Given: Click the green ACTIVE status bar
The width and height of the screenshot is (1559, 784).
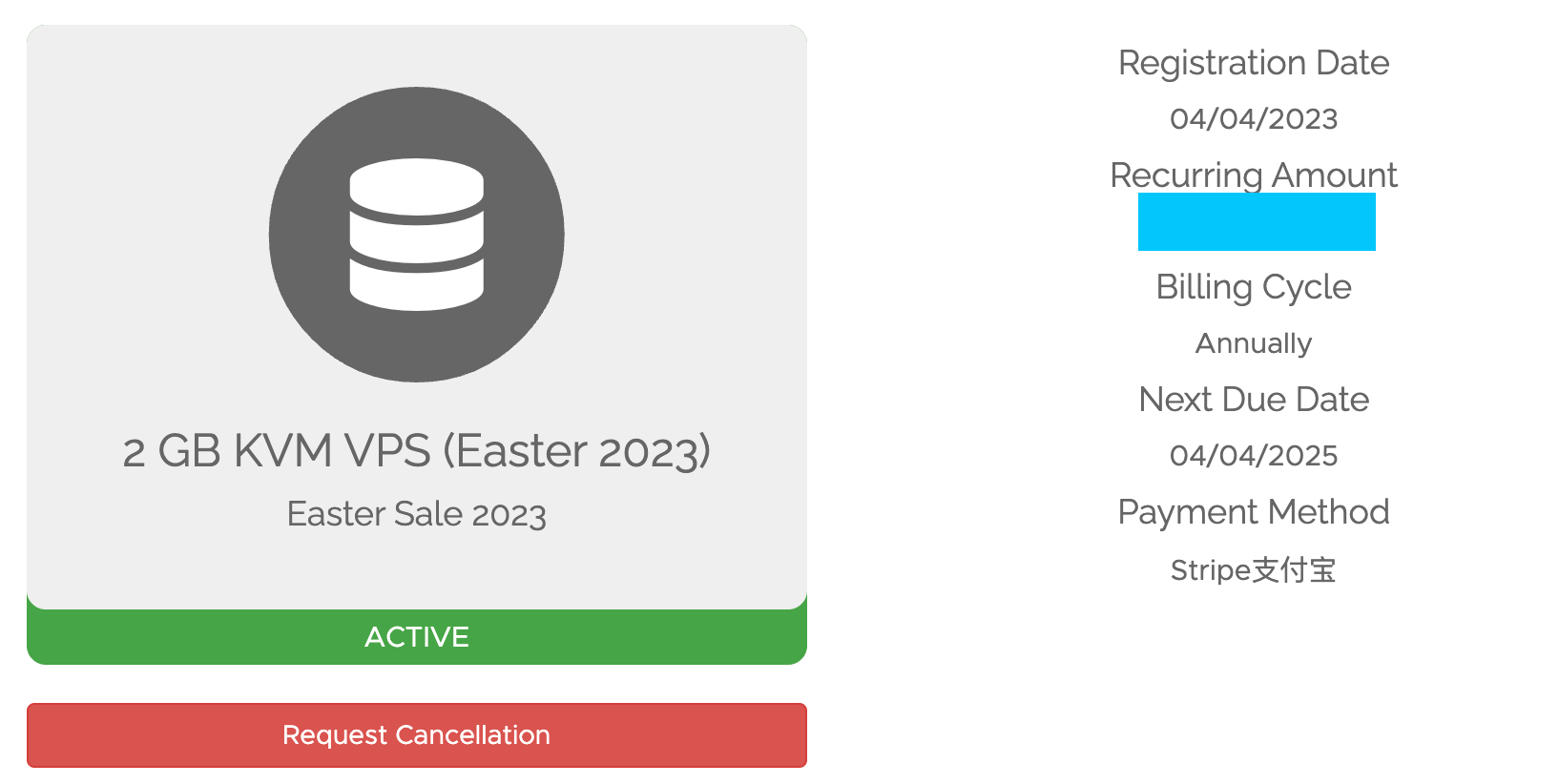Looking at the screenshot, I should pos(416,637).
